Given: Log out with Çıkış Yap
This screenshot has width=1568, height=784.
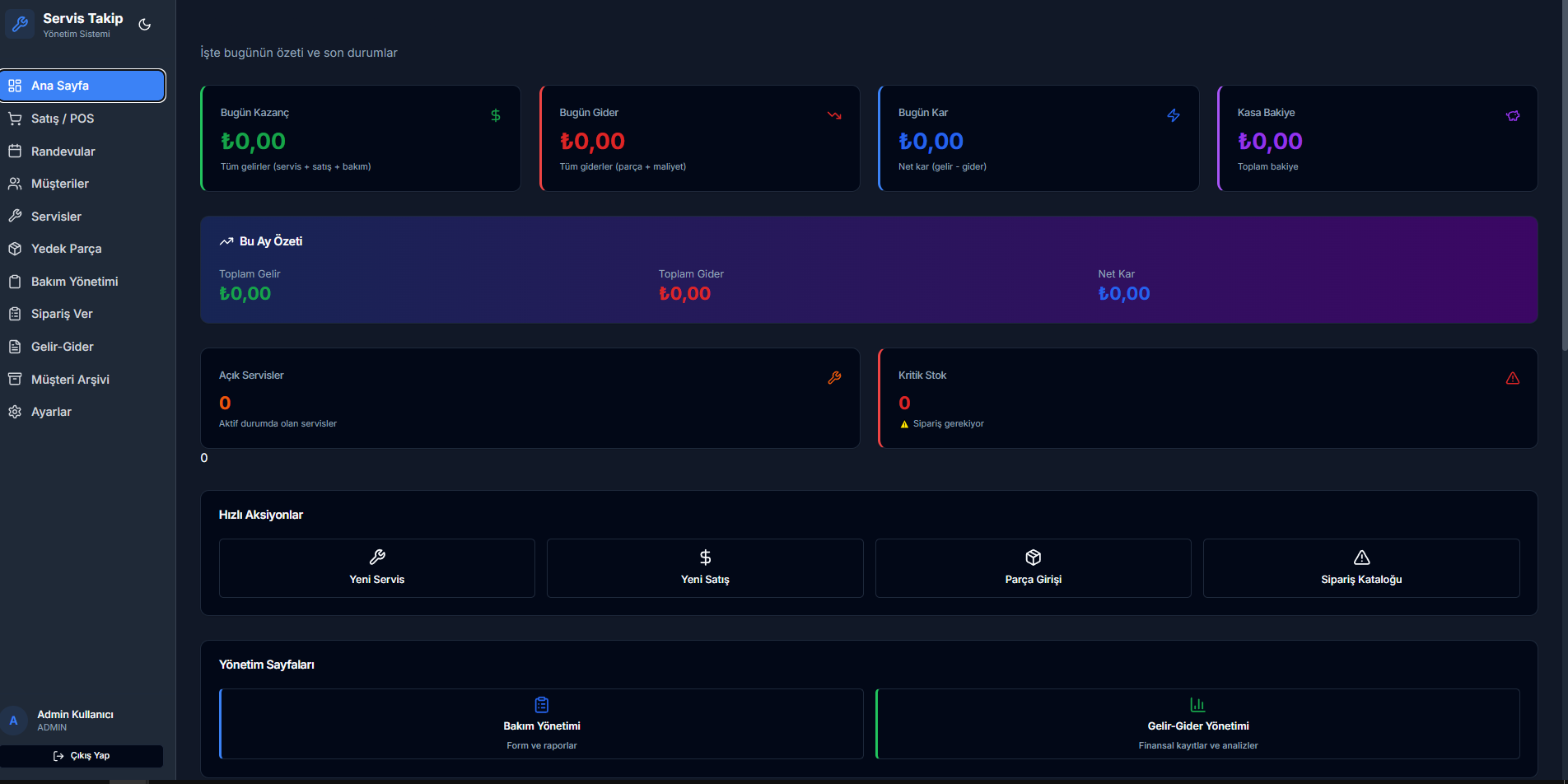Looking at the screenshot, I should pos(82,756).
